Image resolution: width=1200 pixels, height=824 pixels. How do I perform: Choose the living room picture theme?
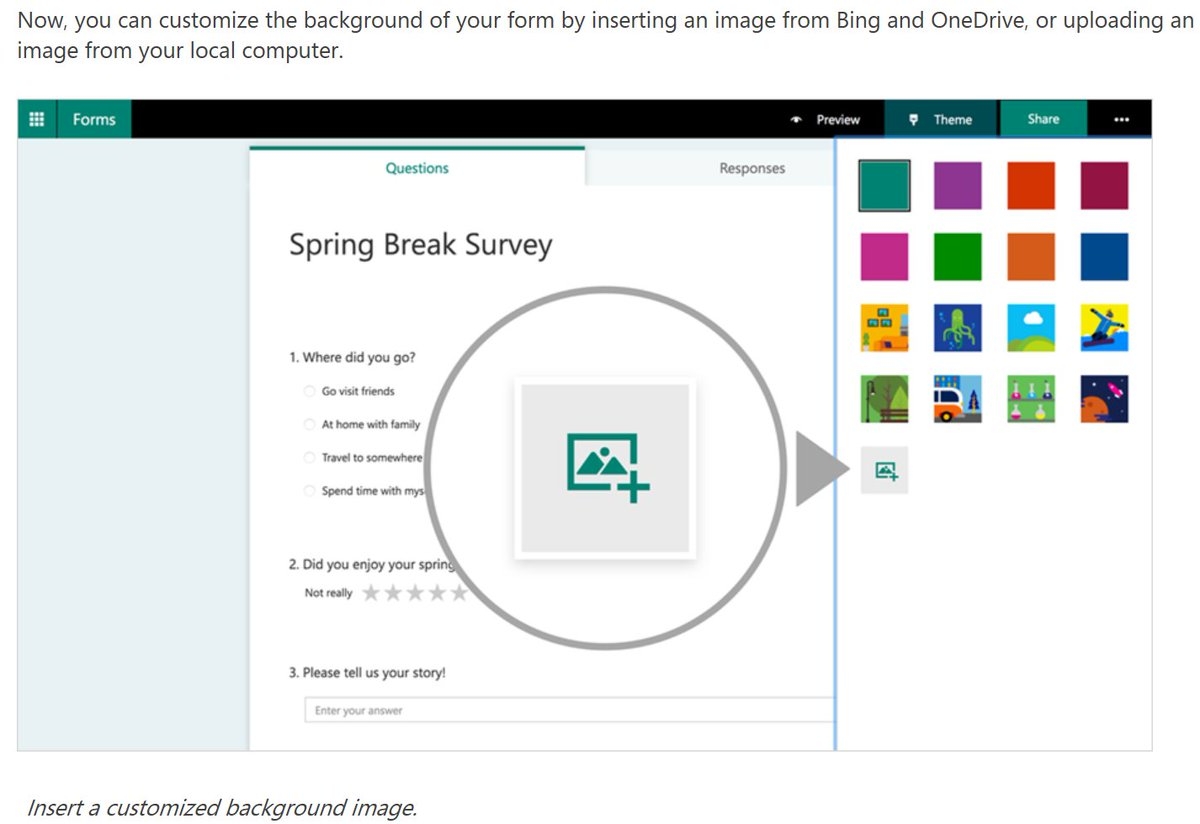884,328
